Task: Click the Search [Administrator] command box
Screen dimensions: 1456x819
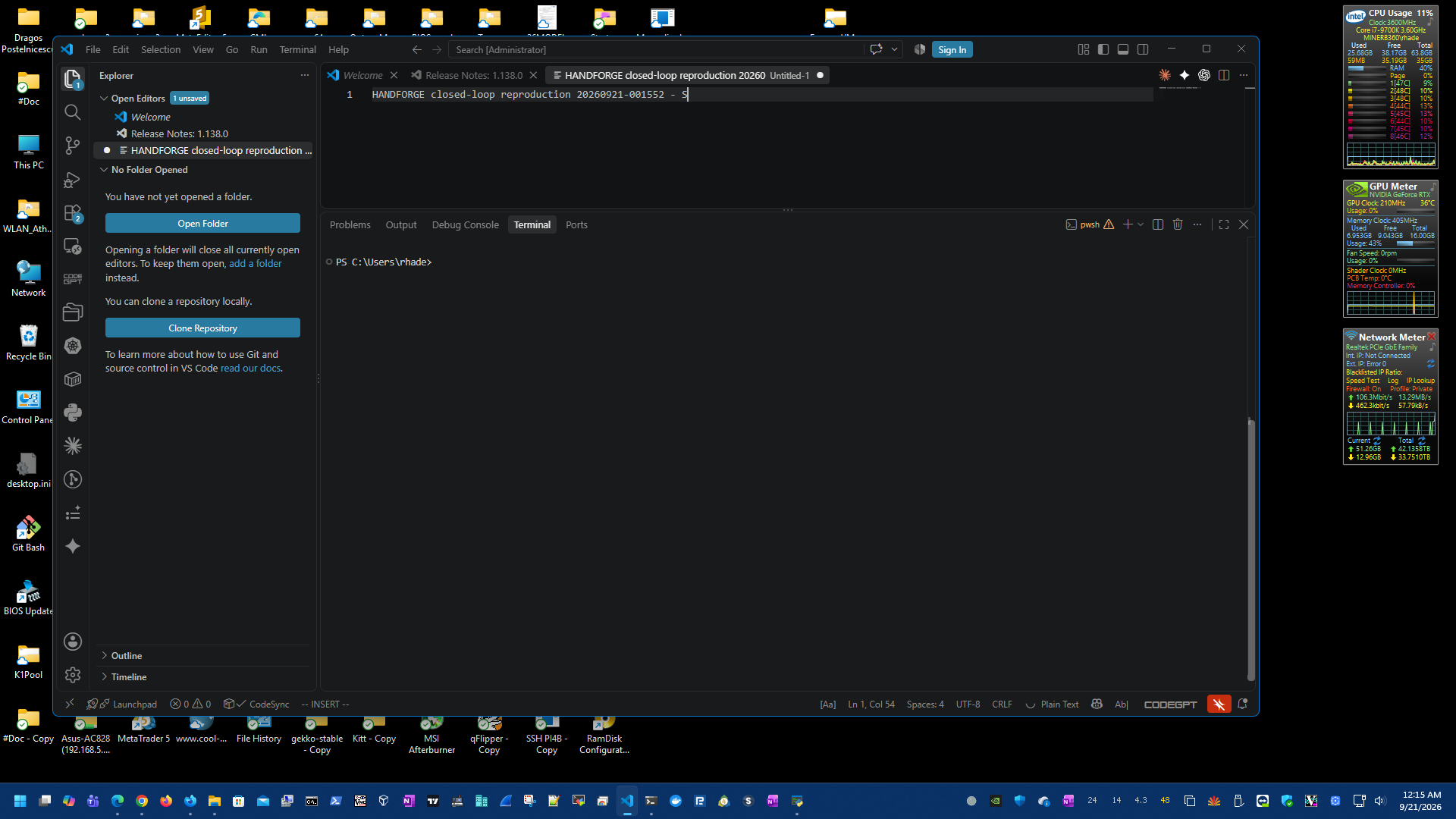Action: (x=656, y=49)
